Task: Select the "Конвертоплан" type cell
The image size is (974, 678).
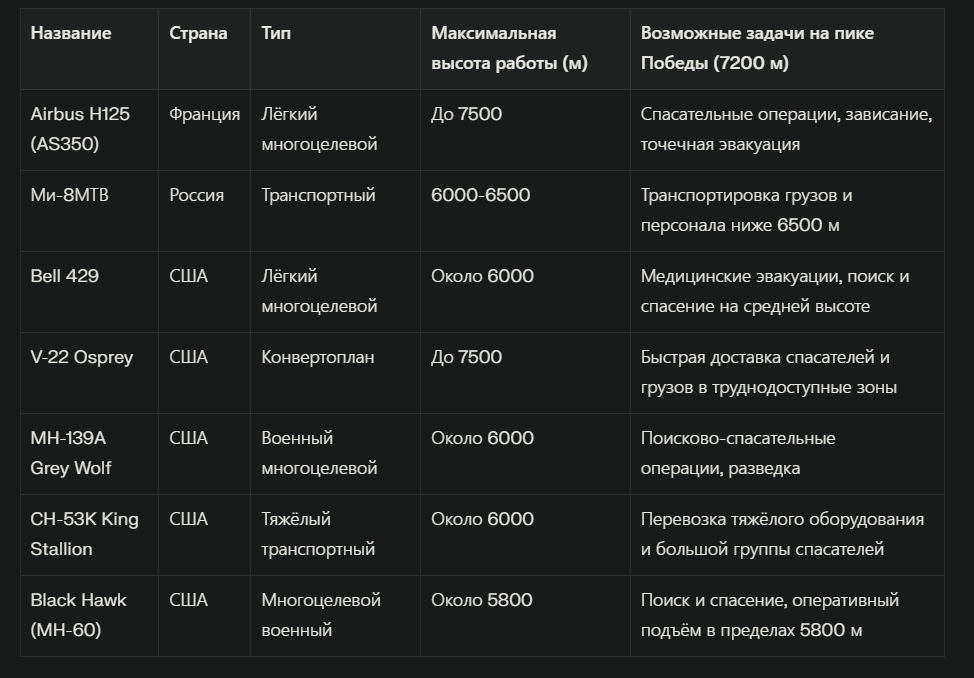Action: [318, 357]
